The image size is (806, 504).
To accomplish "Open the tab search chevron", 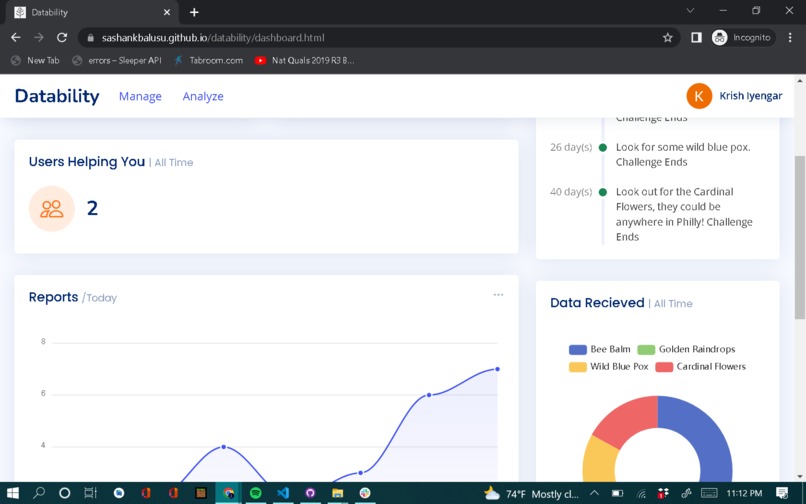I will click(x=690, y=11).
